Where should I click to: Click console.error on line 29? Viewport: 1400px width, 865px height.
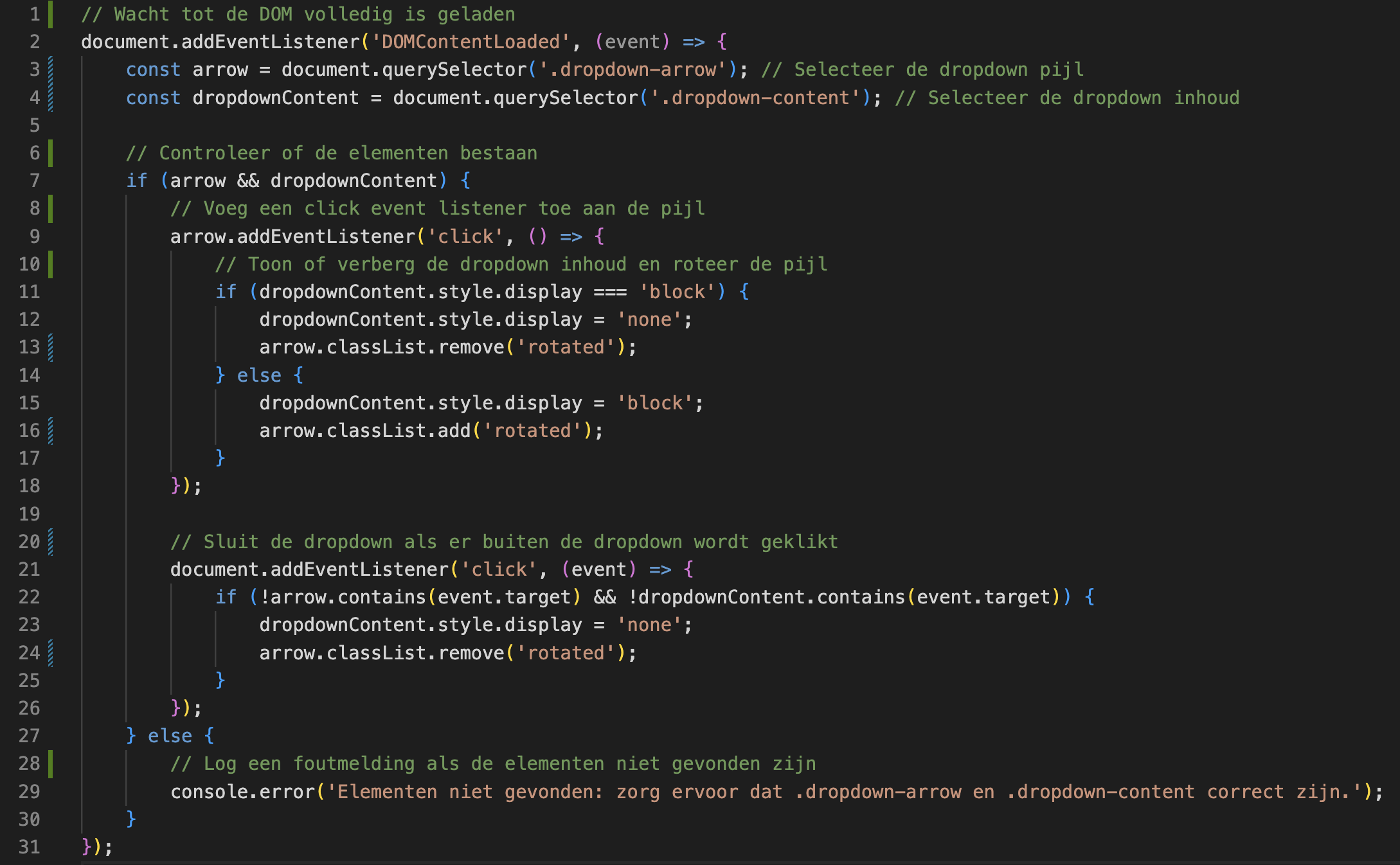(x=242, y=792)
